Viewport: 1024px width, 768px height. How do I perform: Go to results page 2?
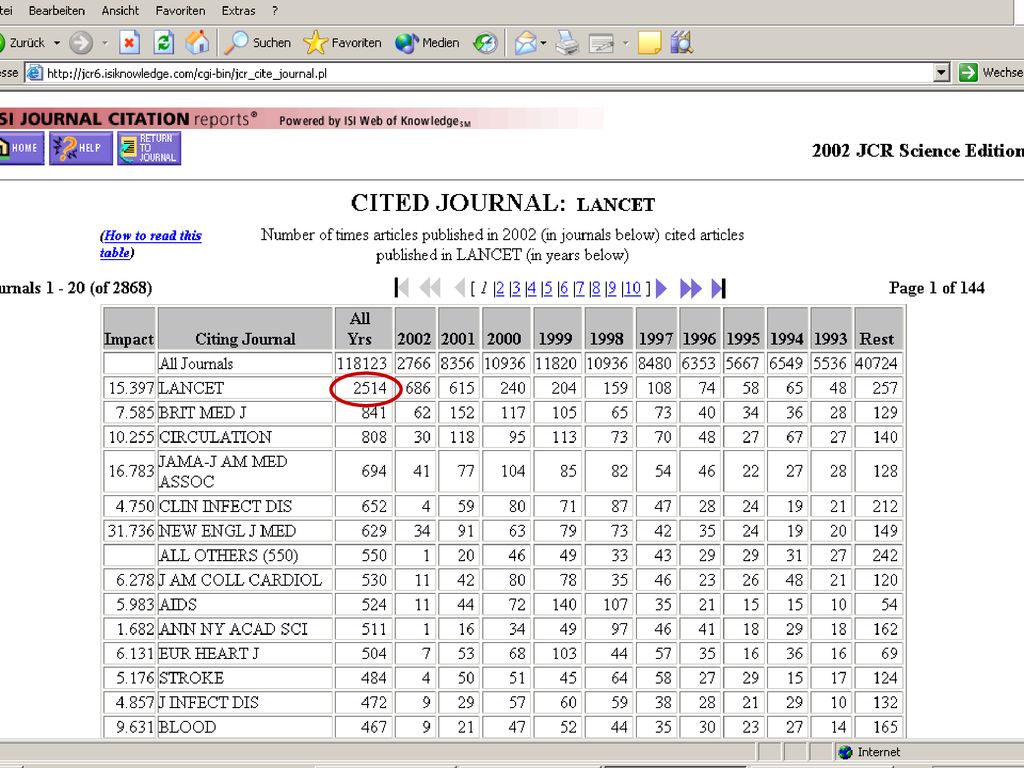click(x=500, y=289)
